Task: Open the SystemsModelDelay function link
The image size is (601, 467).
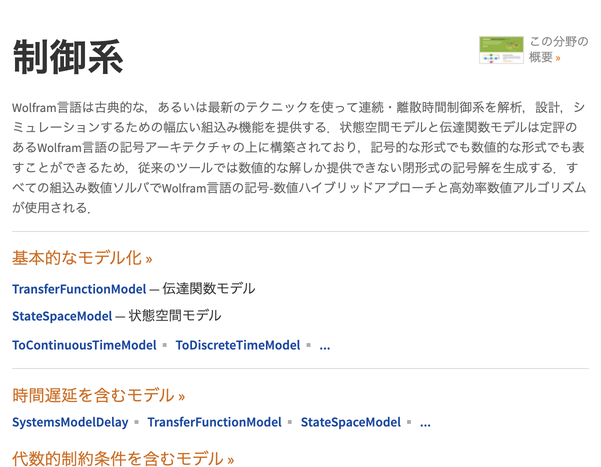Action: (x=70, y=422)
